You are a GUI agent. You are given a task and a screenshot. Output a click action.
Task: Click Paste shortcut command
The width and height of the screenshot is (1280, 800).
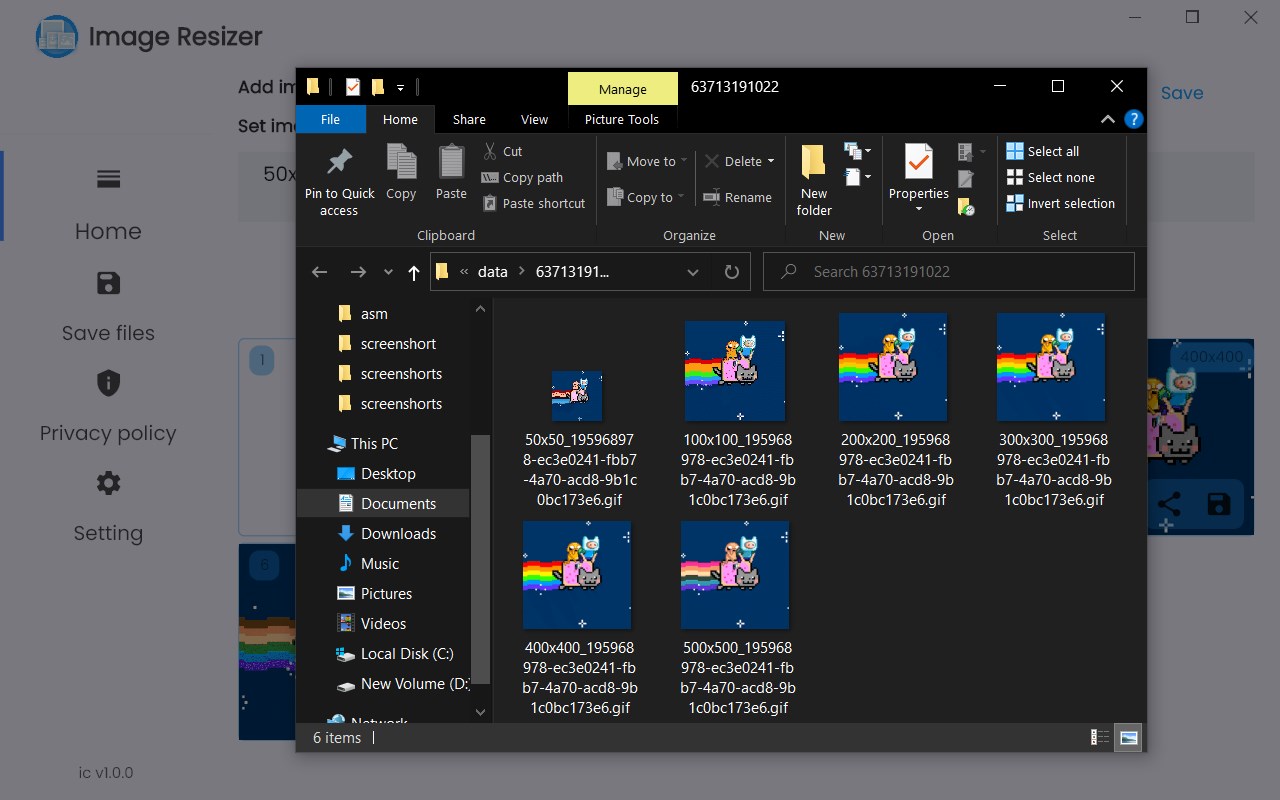pos(534,203)
